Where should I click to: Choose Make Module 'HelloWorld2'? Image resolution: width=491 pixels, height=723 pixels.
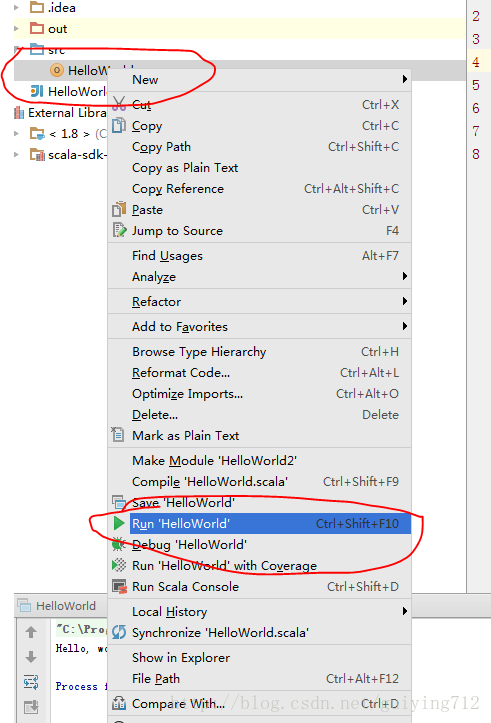259,460
